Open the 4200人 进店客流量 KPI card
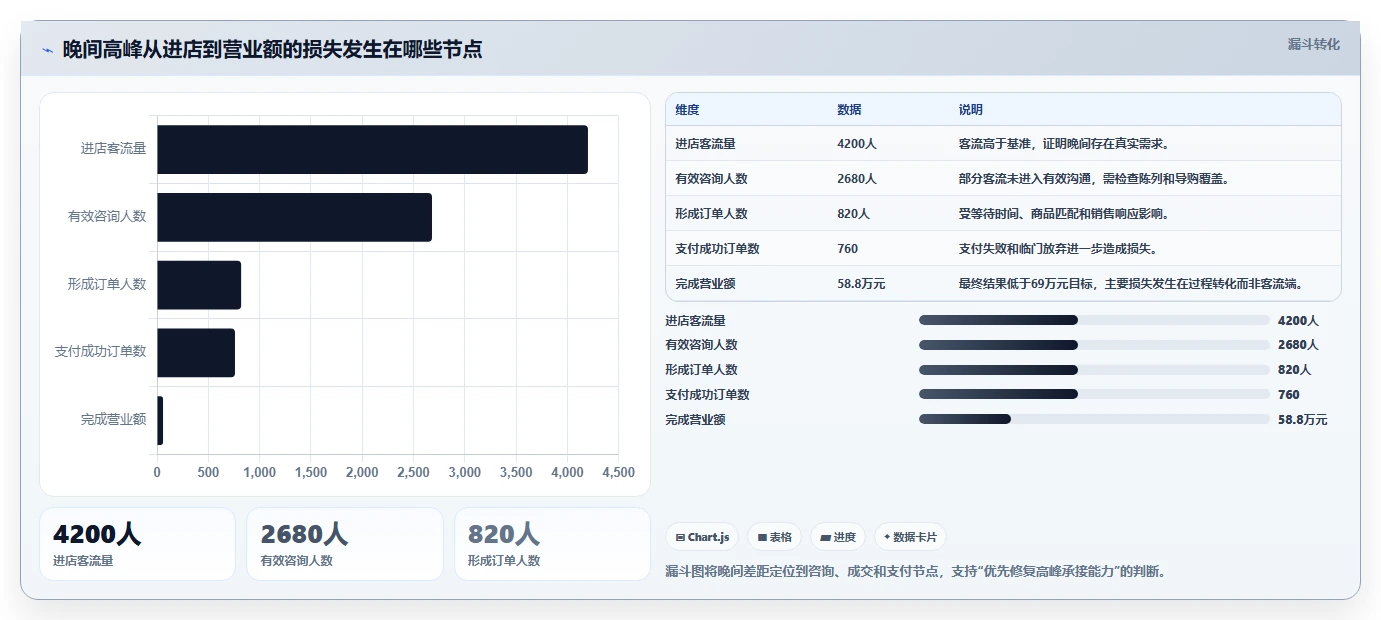The height and width of the screenshot is (620, 1381). click(x=137, y=544)
